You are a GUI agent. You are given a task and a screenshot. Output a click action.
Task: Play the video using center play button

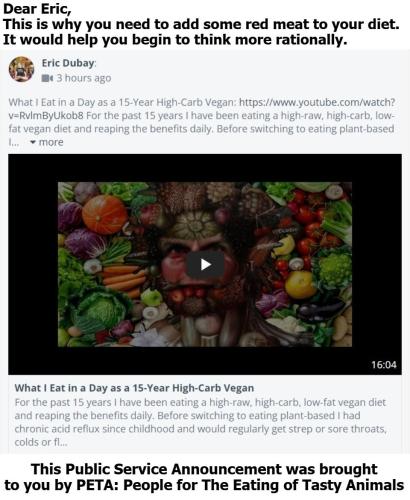205,265
